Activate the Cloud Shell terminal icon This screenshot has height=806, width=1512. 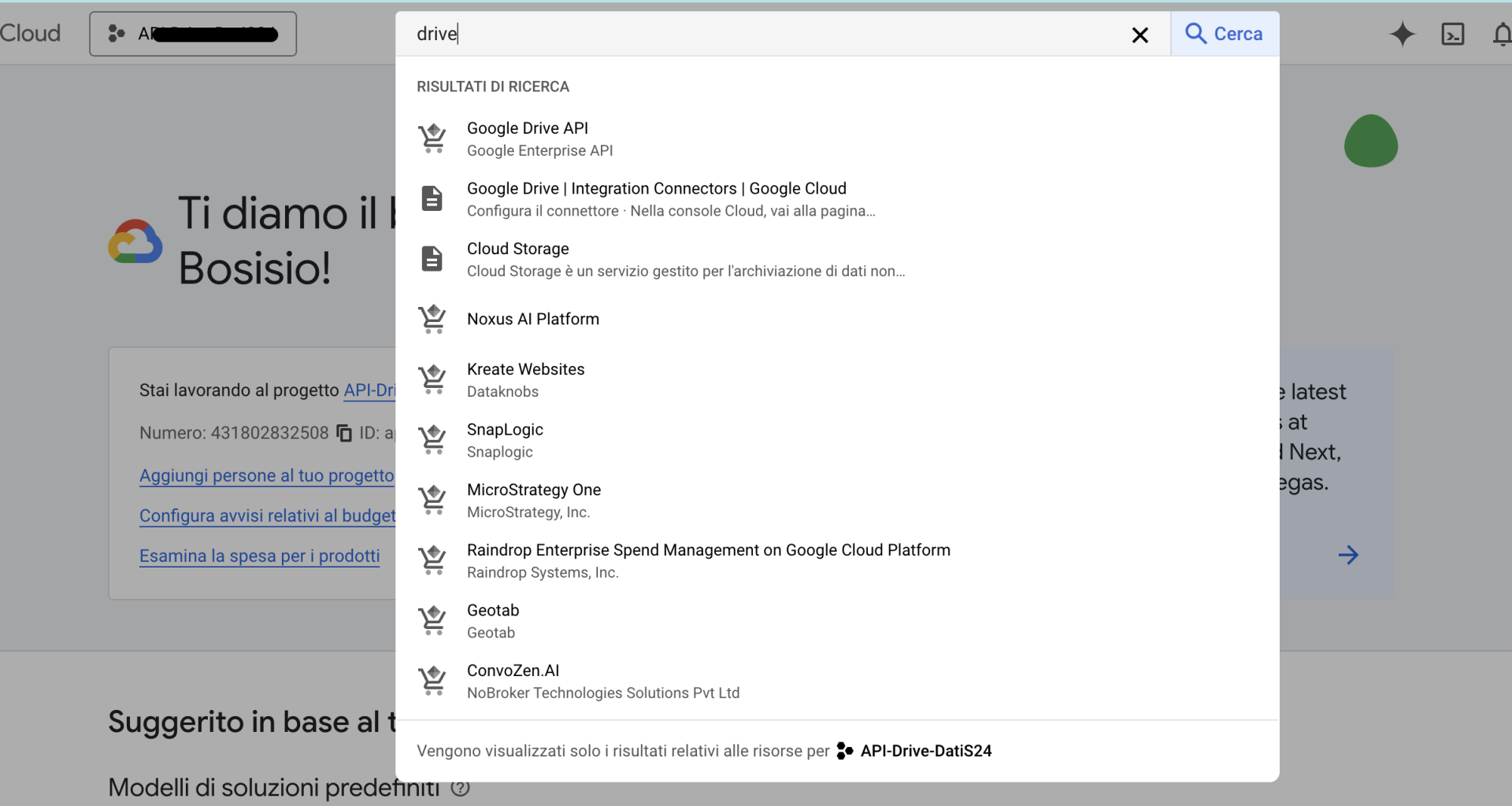tap(1452, 35)
